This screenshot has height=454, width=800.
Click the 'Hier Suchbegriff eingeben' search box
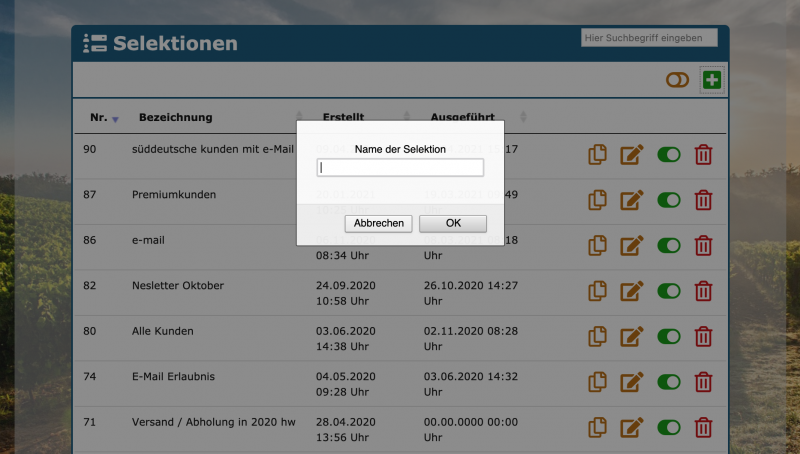point(649,38)
